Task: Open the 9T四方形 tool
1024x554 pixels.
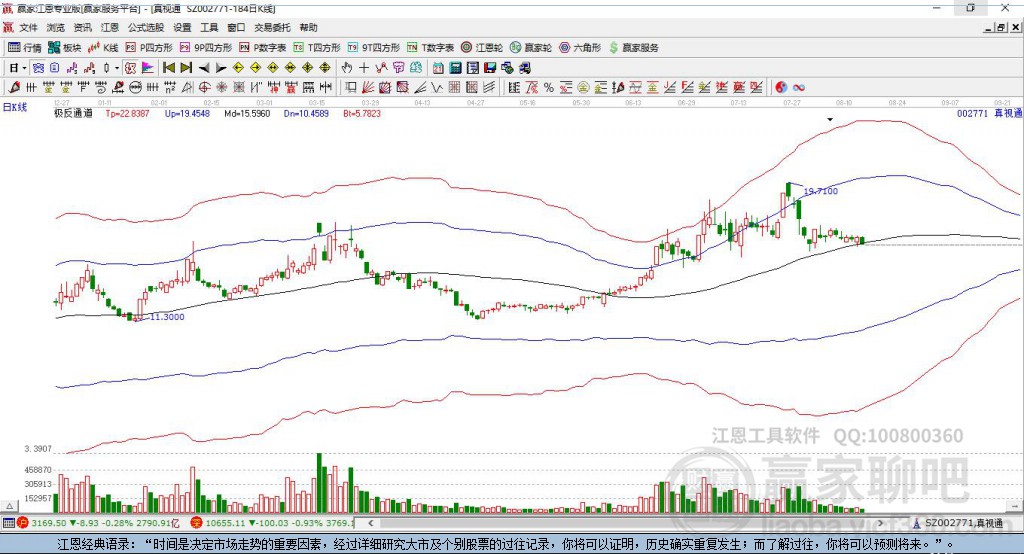Action: [374, 48]
